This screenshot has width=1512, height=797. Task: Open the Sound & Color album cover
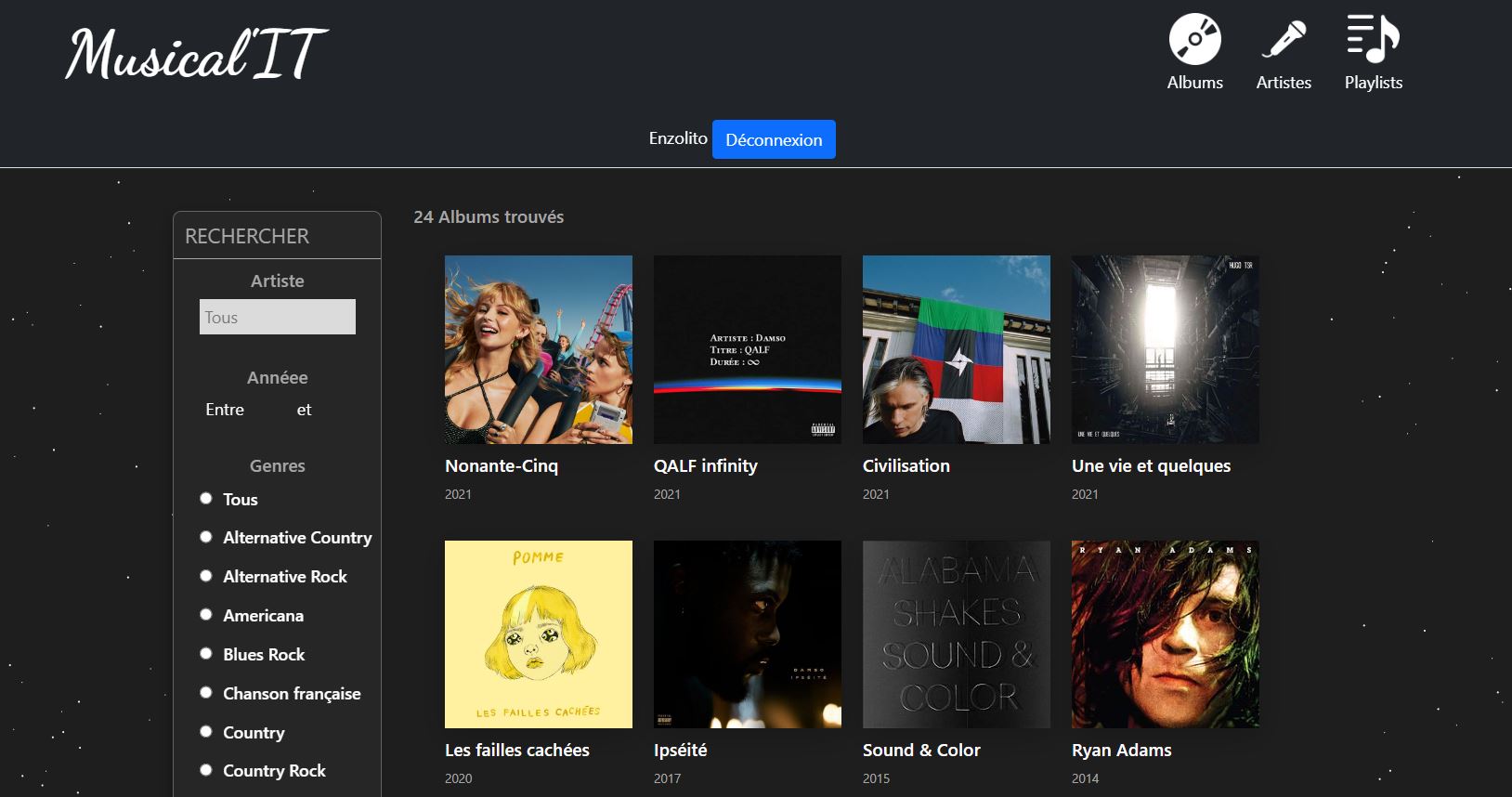coord(957,634)
